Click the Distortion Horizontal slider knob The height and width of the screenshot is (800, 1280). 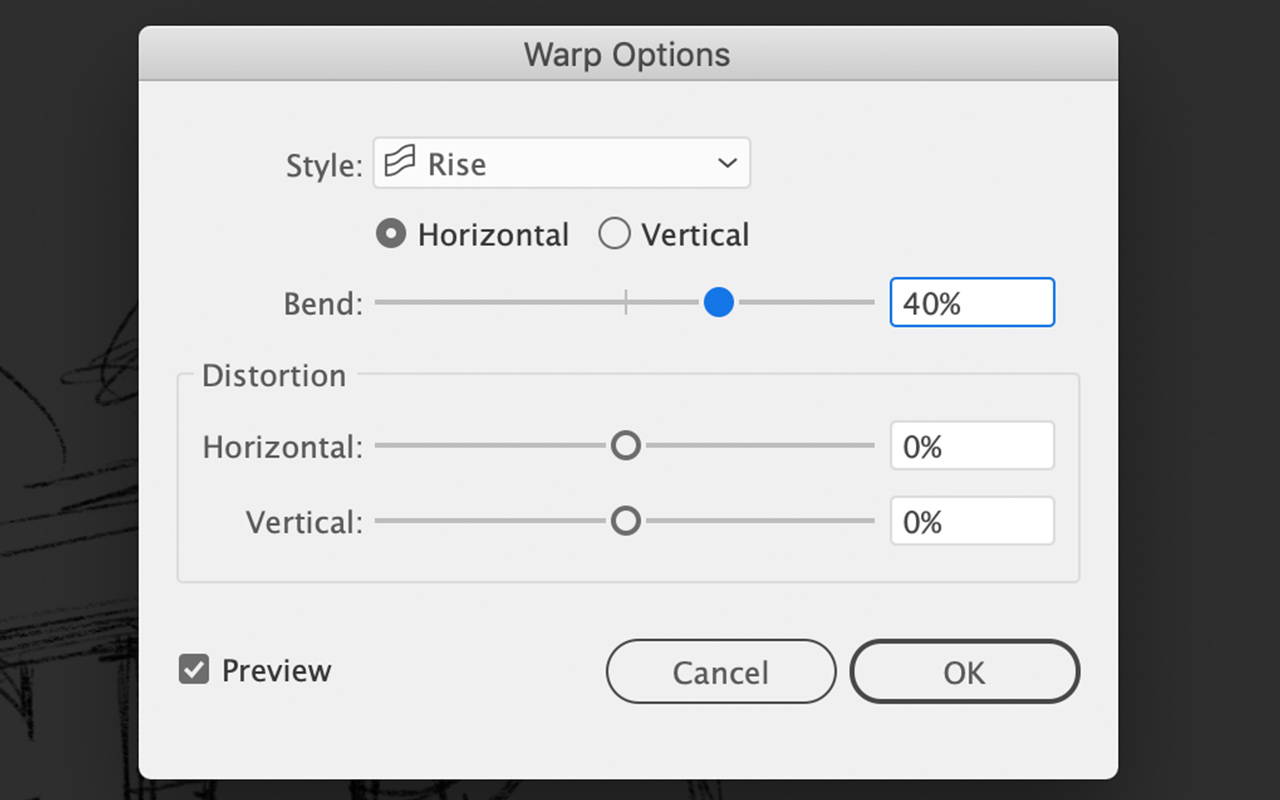pos(626,445)
